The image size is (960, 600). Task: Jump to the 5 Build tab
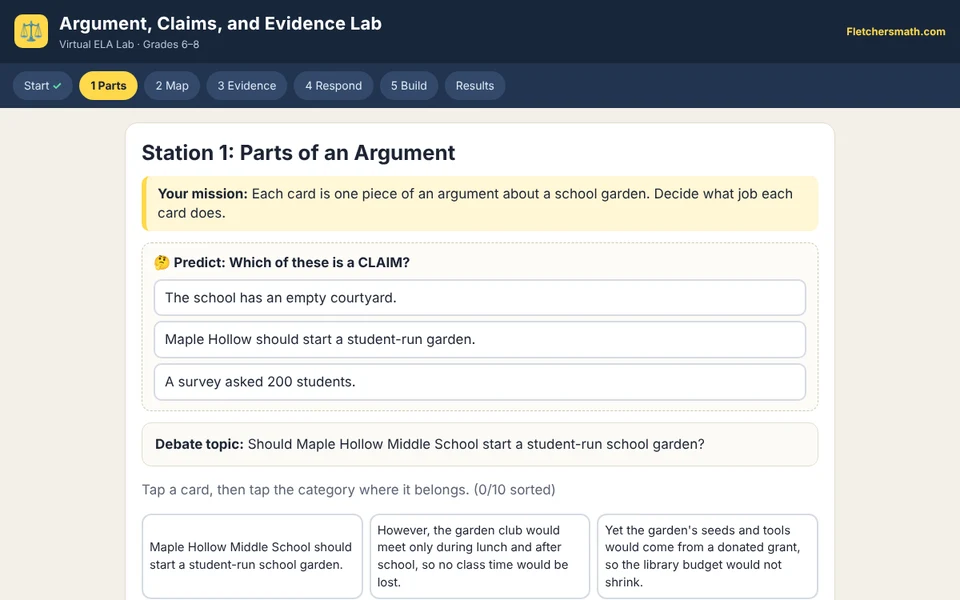(x=409, y=86)
